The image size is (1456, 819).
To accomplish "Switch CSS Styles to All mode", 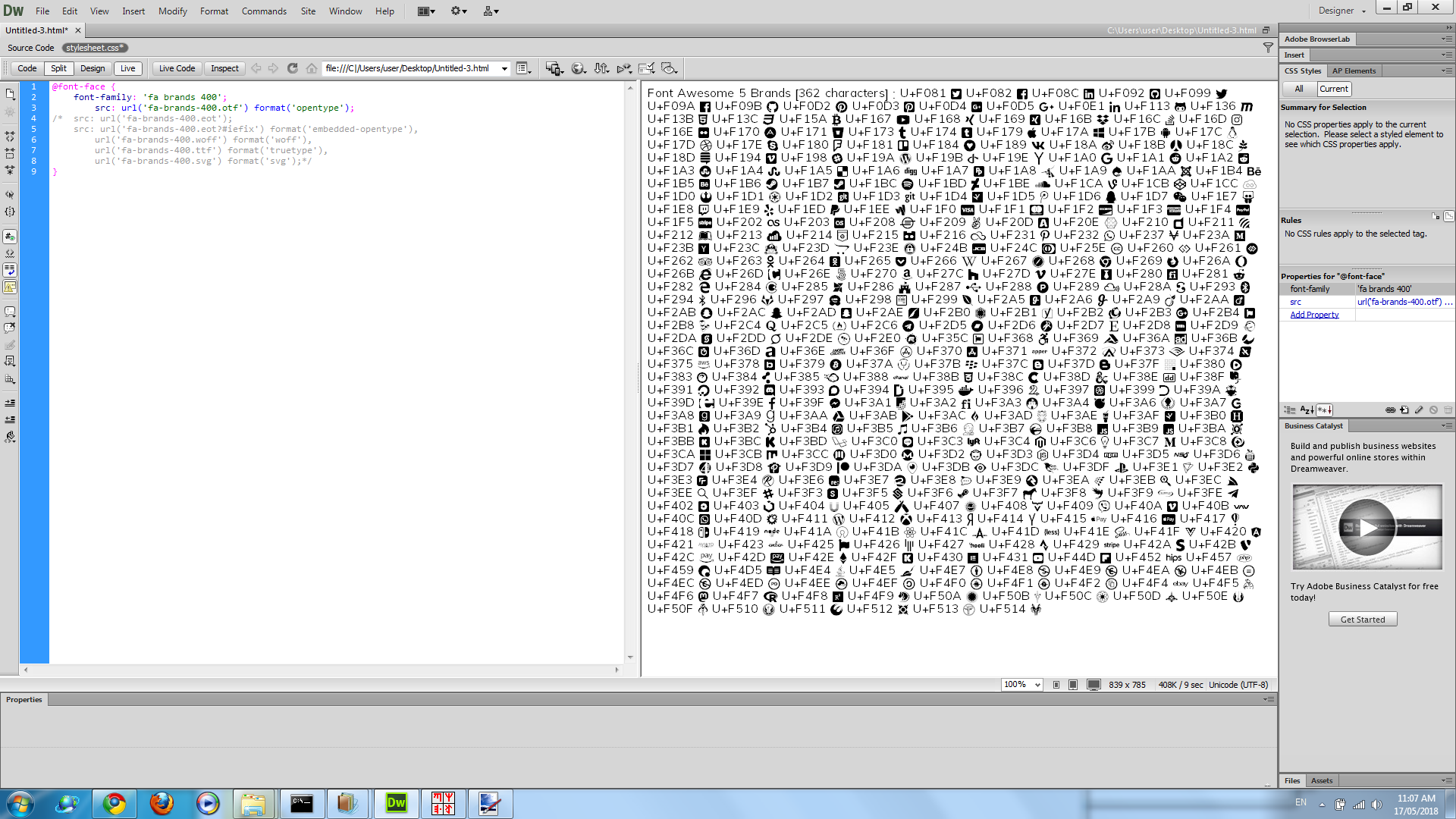I will tap(1299, 89).
